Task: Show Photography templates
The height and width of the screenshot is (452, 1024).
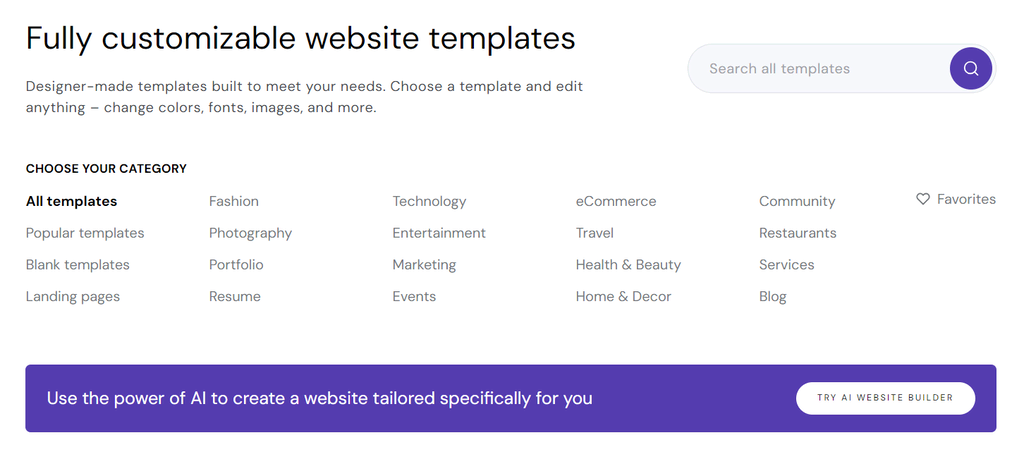Action: pyautogui.click(x=250, y=233)
